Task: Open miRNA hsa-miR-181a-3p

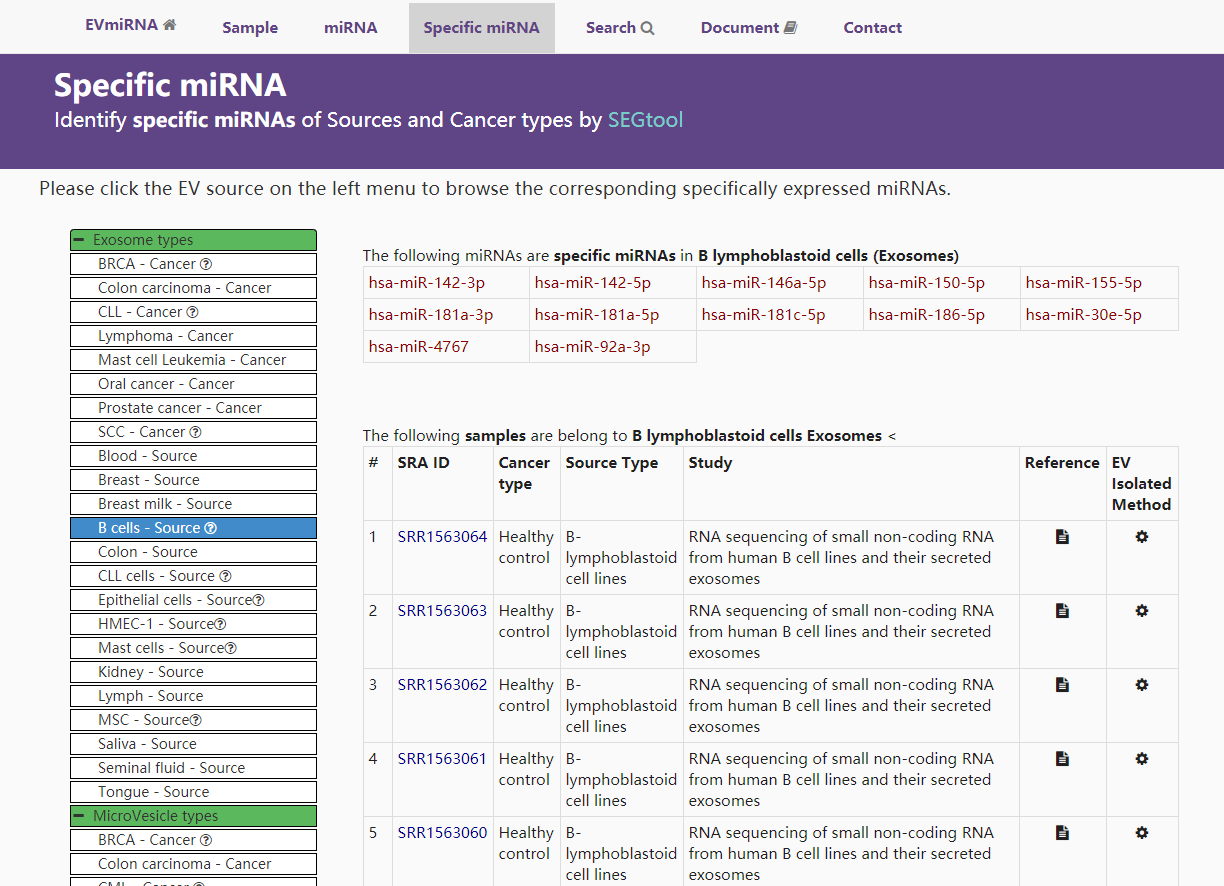Action: [x=431, y=315]
